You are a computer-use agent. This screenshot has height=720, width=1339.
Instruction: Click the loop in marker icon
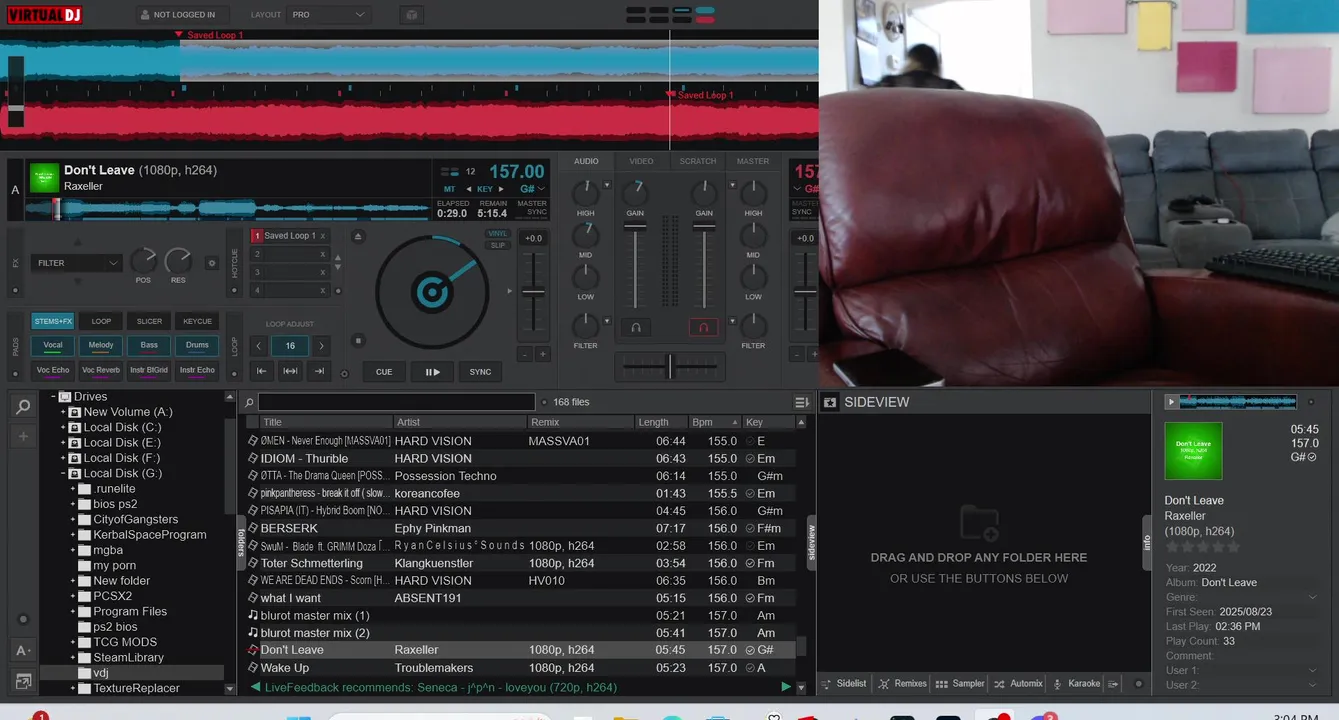(261, 371)
